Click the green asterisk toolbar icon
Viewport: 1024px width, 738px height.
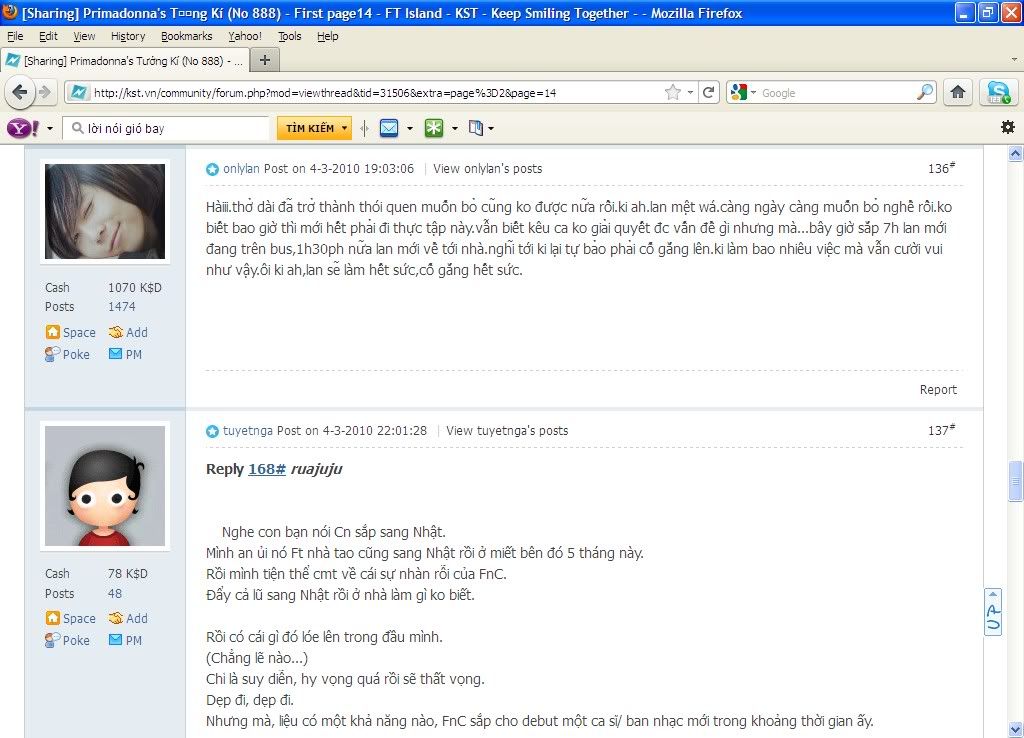coord(434,128)
